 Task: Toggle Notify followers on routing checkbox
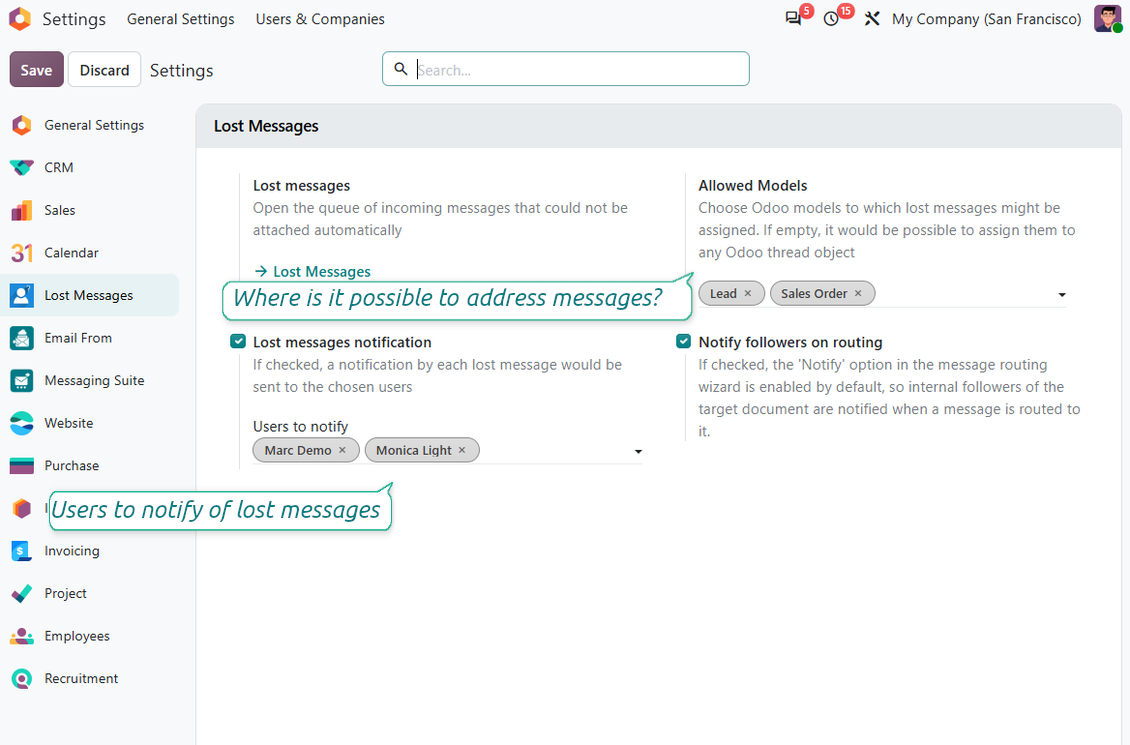point(683,342)
